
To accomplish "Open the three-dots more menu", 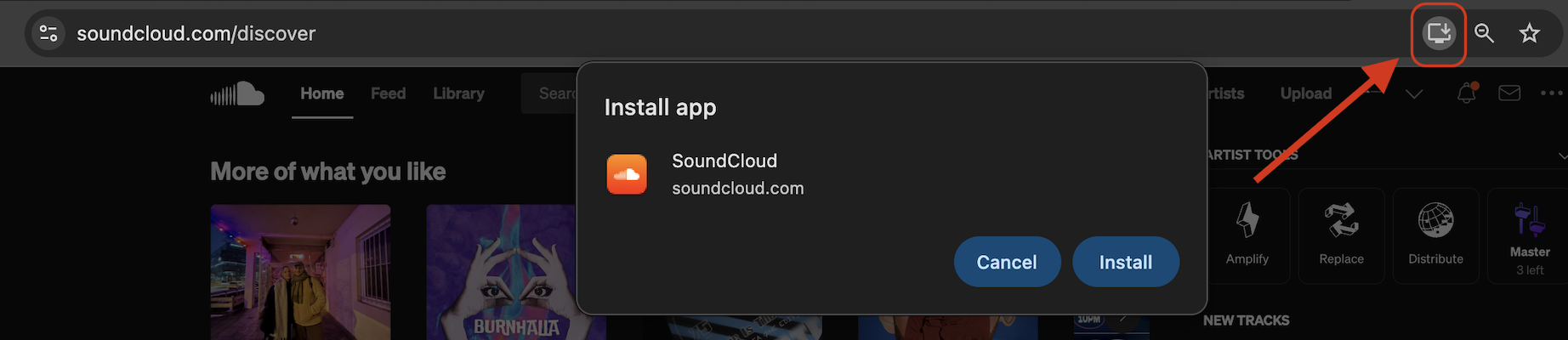I will point(1552,93).
